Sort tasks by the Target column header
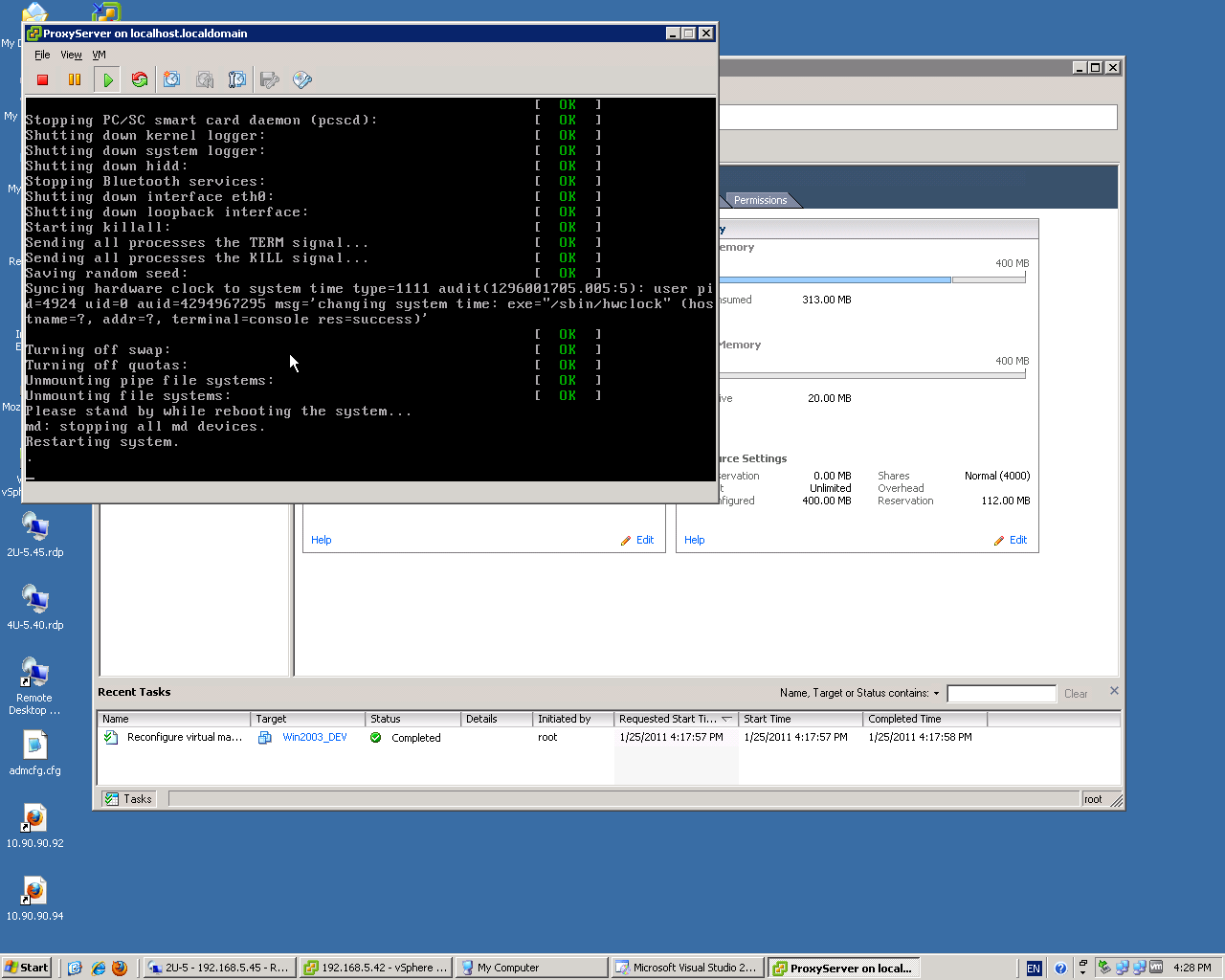This screenshot has height=980, width=1225. [x=307, y=719]
